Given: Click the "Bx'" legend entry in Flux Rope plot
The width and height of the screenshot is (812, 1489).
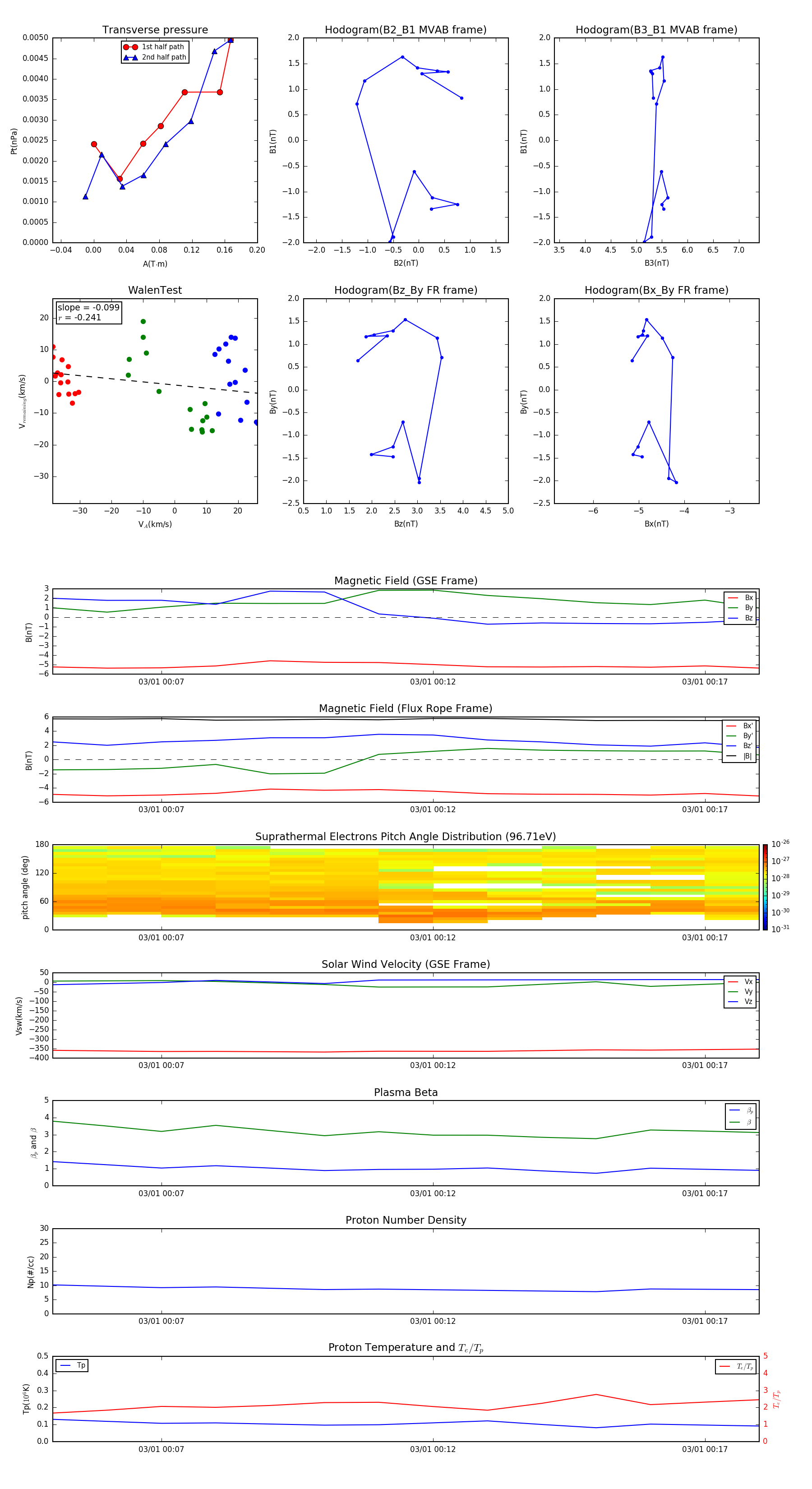Looking at the screenshot, I should click(x=739, y=726).
